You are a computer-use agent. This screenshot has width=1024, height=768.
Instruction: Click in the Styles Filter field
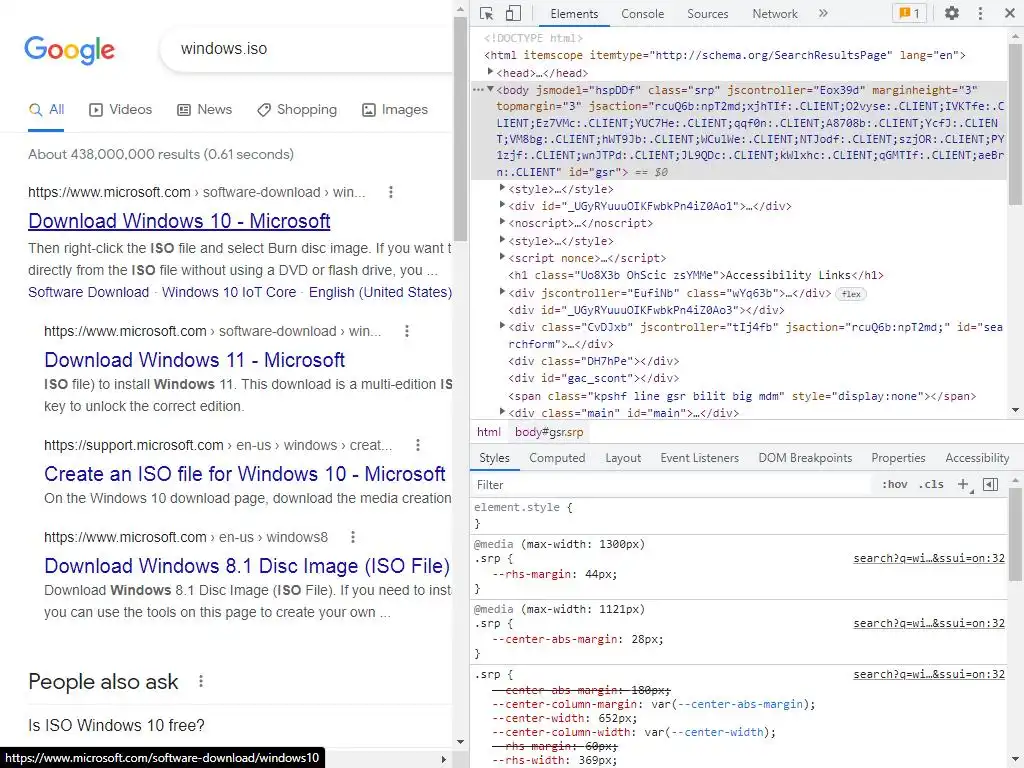click(x=673, y=485)
